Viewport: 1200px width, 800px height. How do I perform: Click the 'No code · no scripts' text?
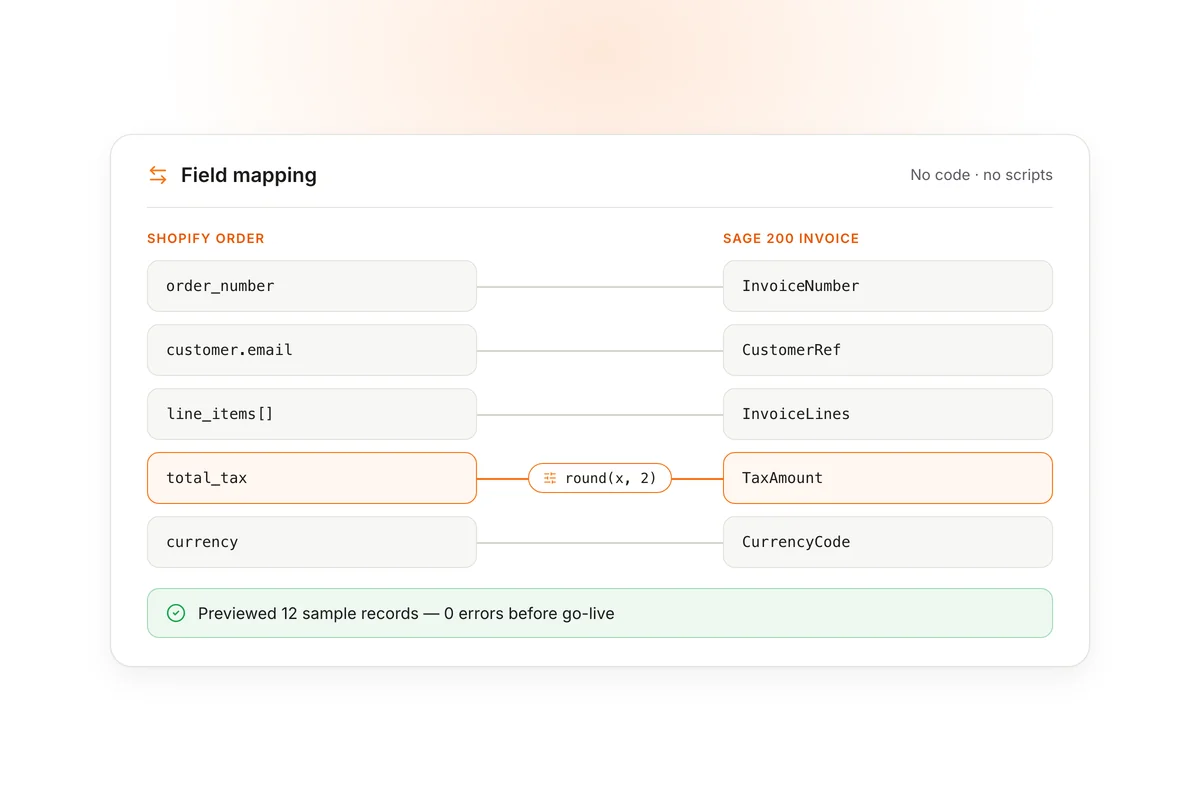981,175
